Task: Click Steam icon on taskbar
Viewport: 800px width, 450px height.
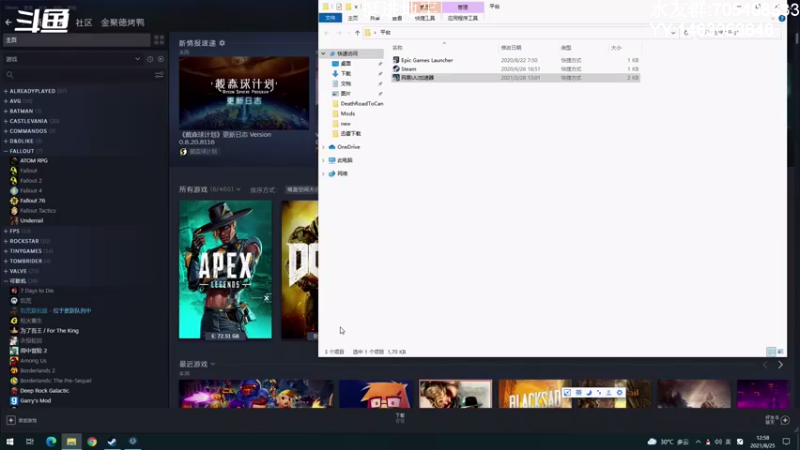Action: [x=112, y=441]
